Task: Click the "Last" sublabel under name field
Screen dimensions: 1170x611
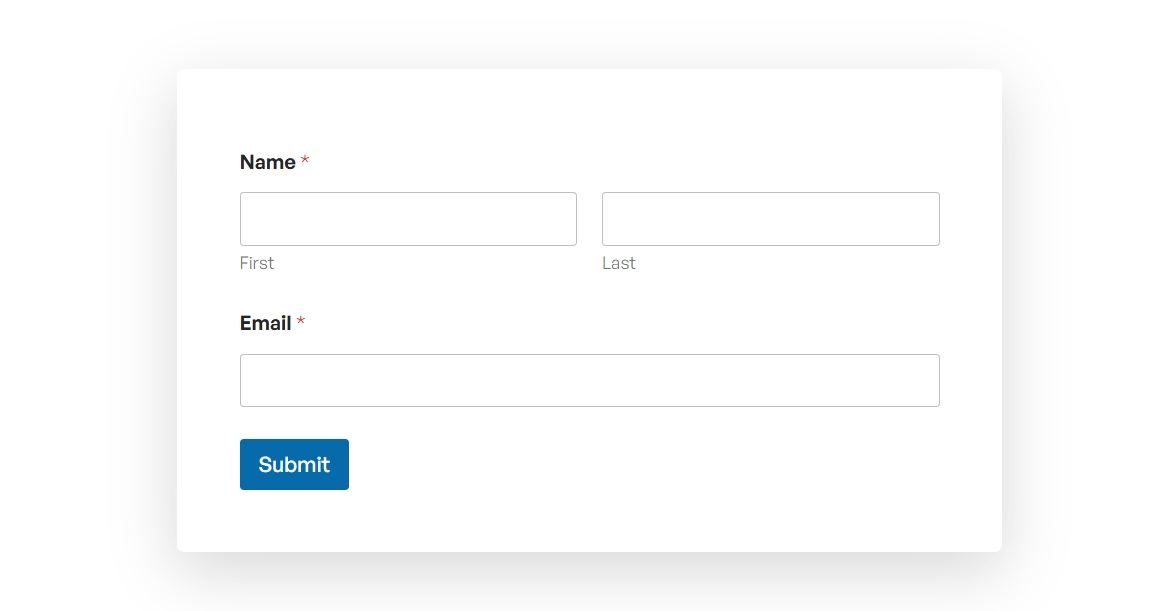Action: click(619, 263)
